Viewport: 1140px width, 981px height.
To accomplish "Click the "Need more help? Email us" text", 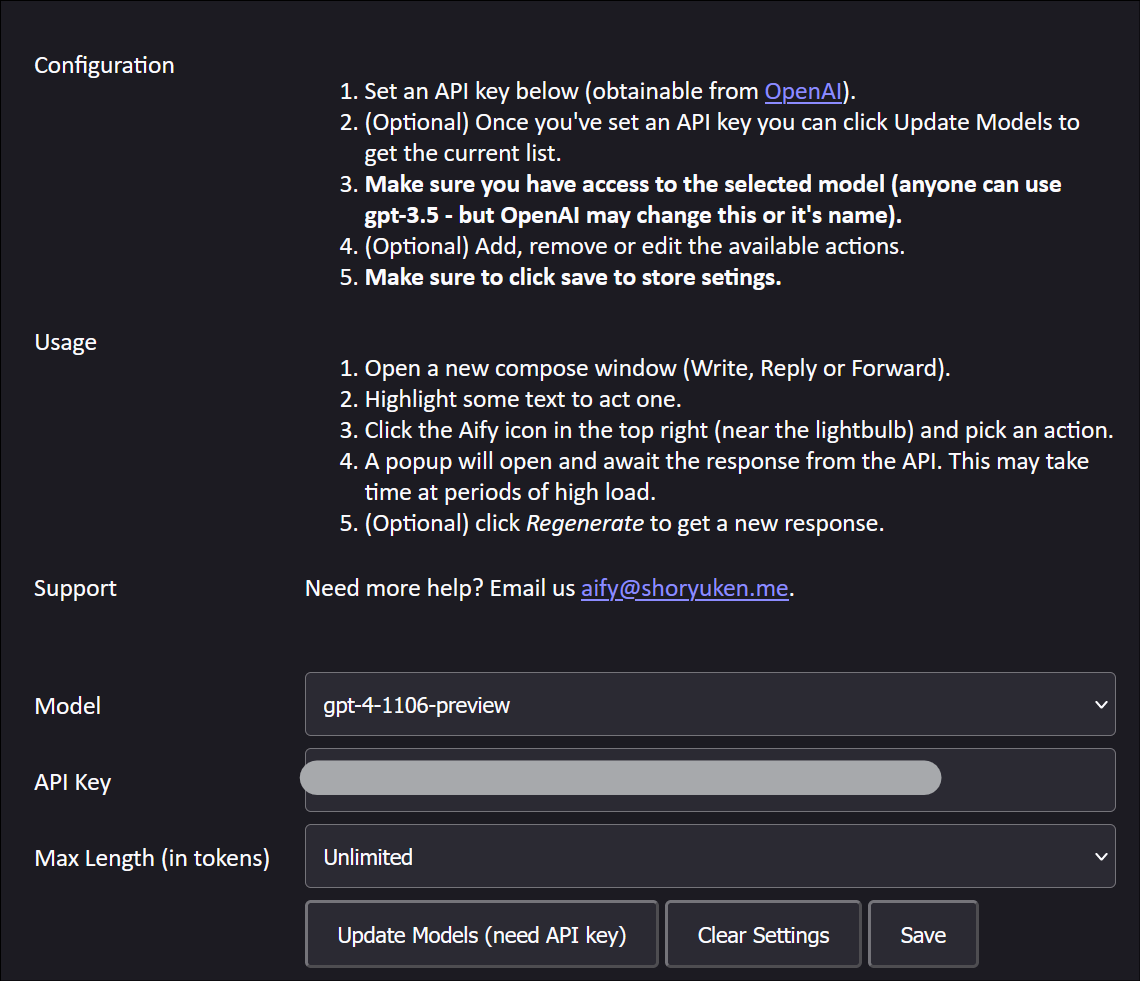I will [440, 588].
